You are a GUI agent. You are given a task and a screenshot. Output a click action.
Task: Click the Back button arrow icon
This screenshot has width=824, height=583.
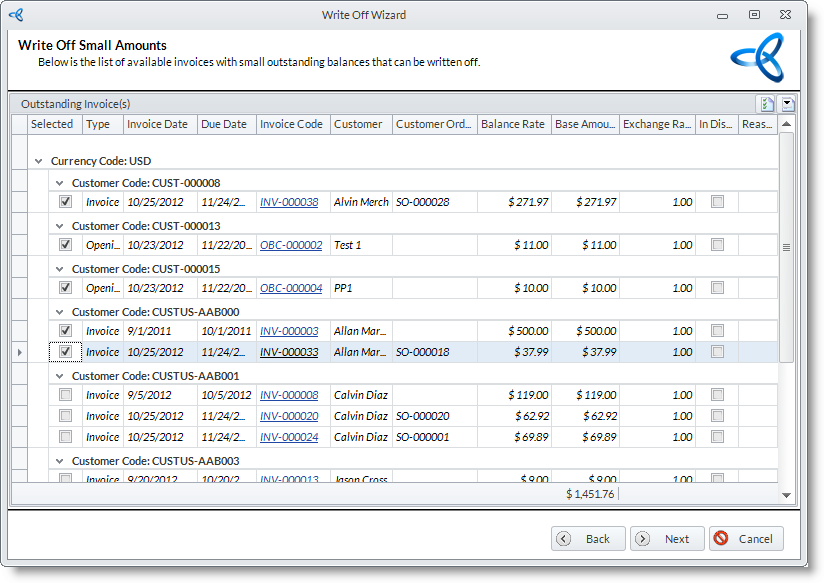[x=564, y=539]
